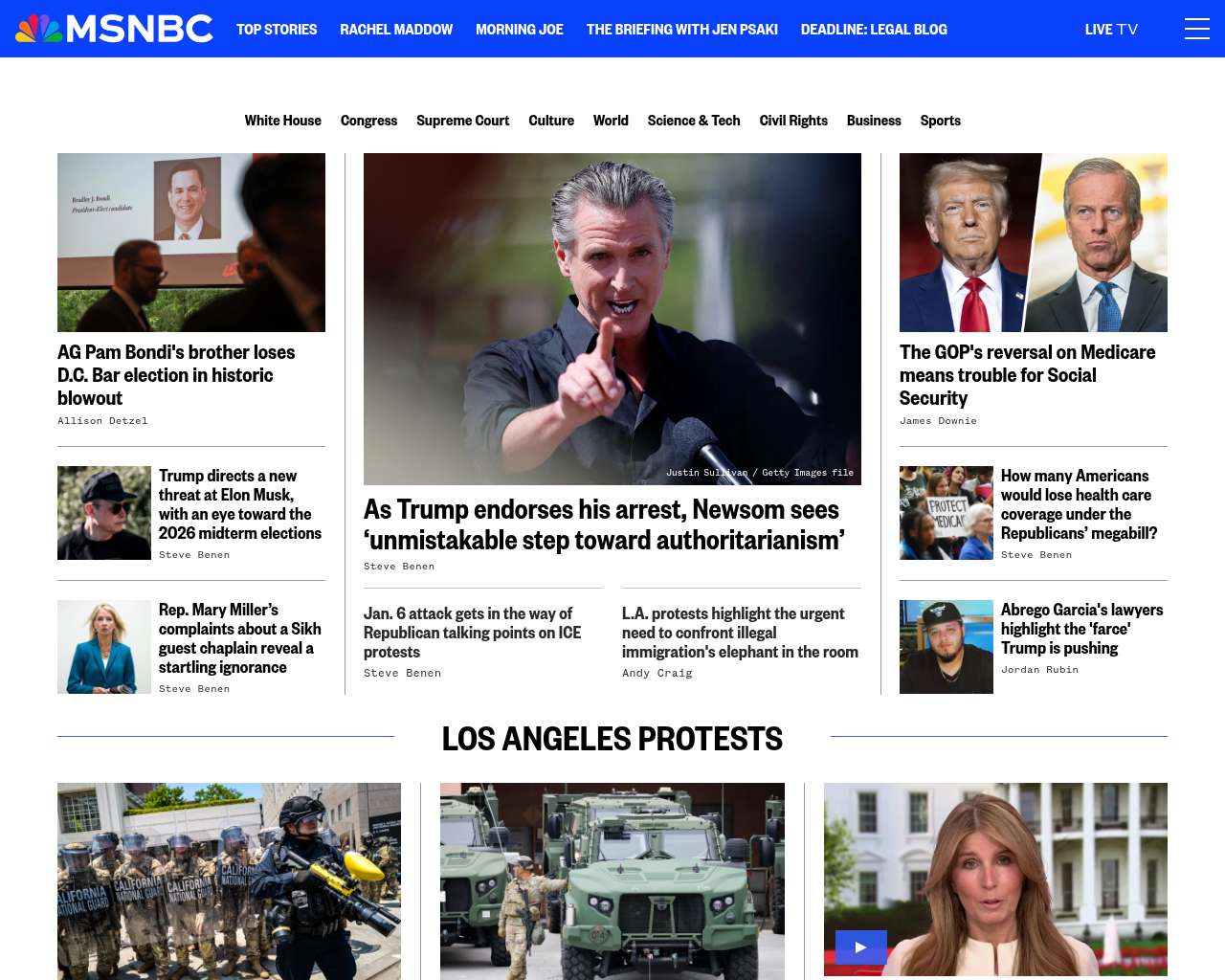Viewport: 1225px width, 980px height.
Task: Go to the Business topic
Action: 874,121
